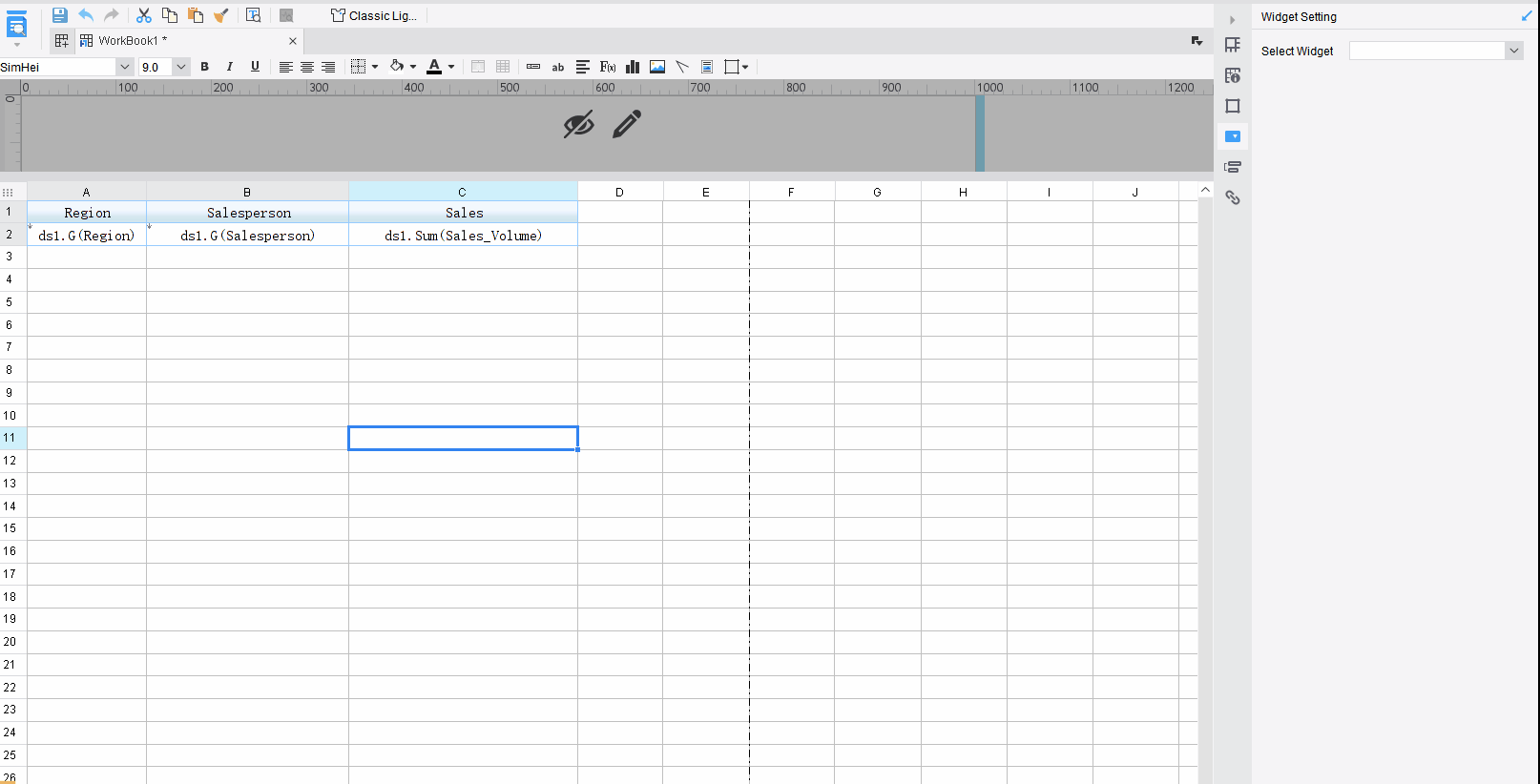The height and width of the screenshot is (784, 1540).
Task: Insert a chart using the bar-chart icon
Action: click(633, 67)
